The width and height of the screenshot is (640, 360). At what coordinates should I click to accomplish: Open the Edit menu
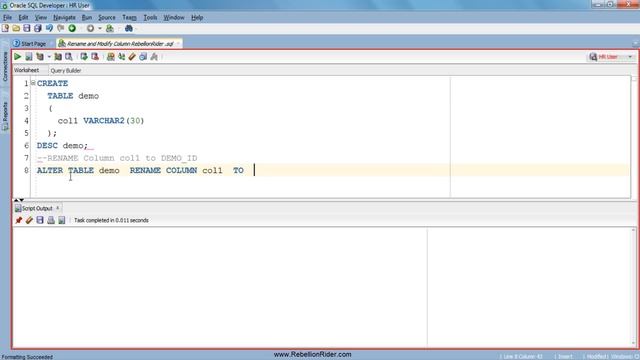23,18
